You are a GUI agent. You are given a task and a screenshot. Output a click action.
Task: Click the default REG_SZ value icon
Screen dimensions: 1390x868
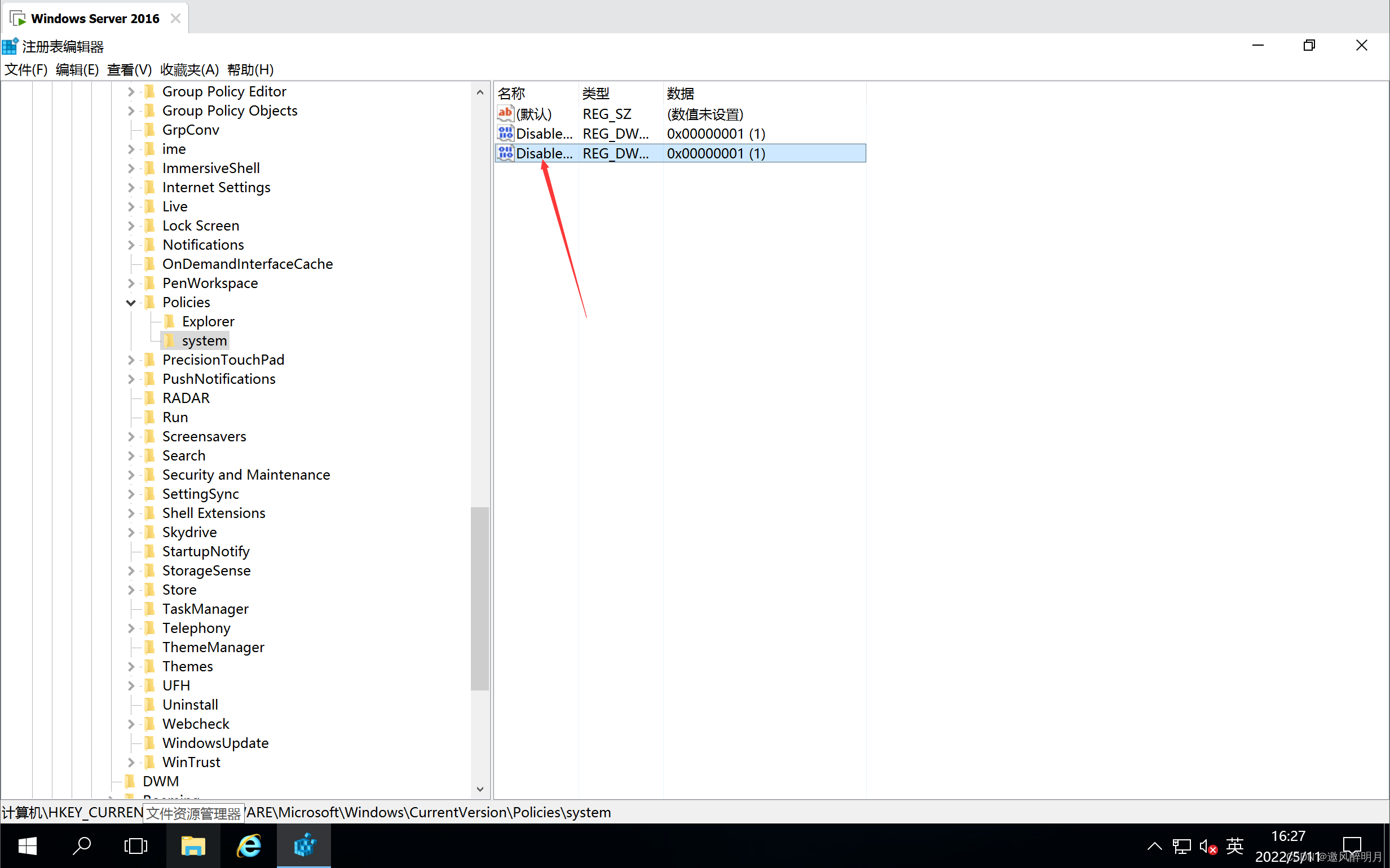coord(505,113)
